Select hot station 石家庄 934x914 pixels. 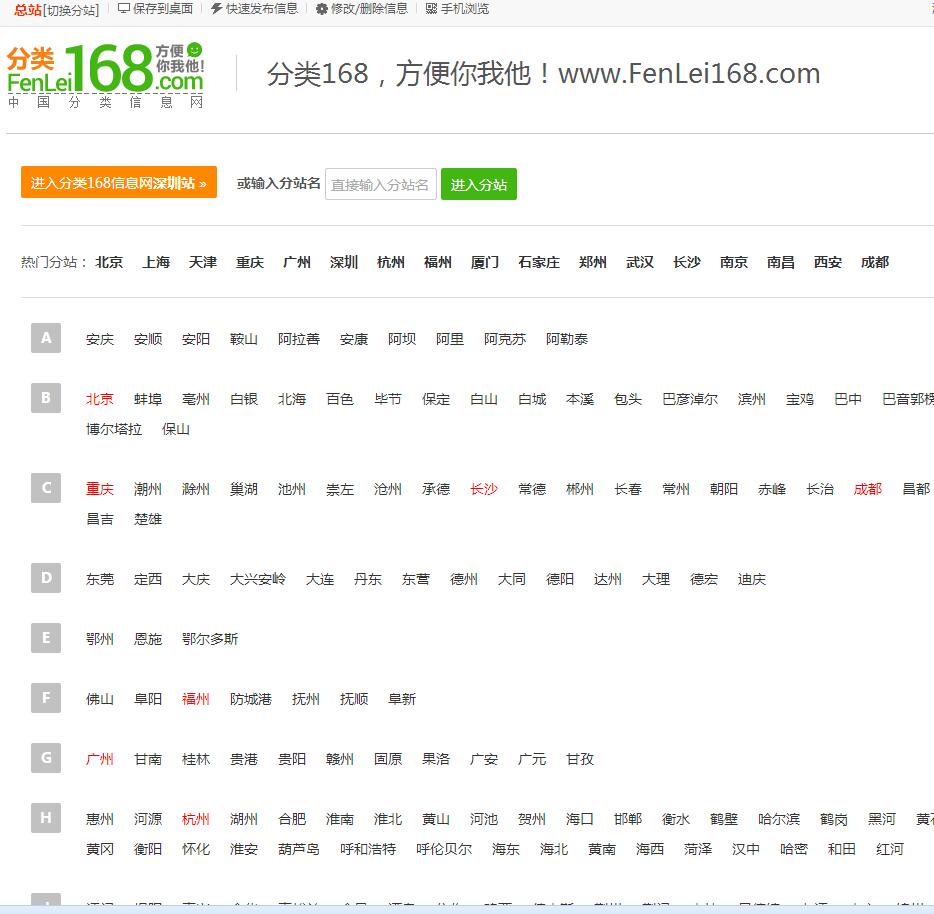tap(539, 262)
